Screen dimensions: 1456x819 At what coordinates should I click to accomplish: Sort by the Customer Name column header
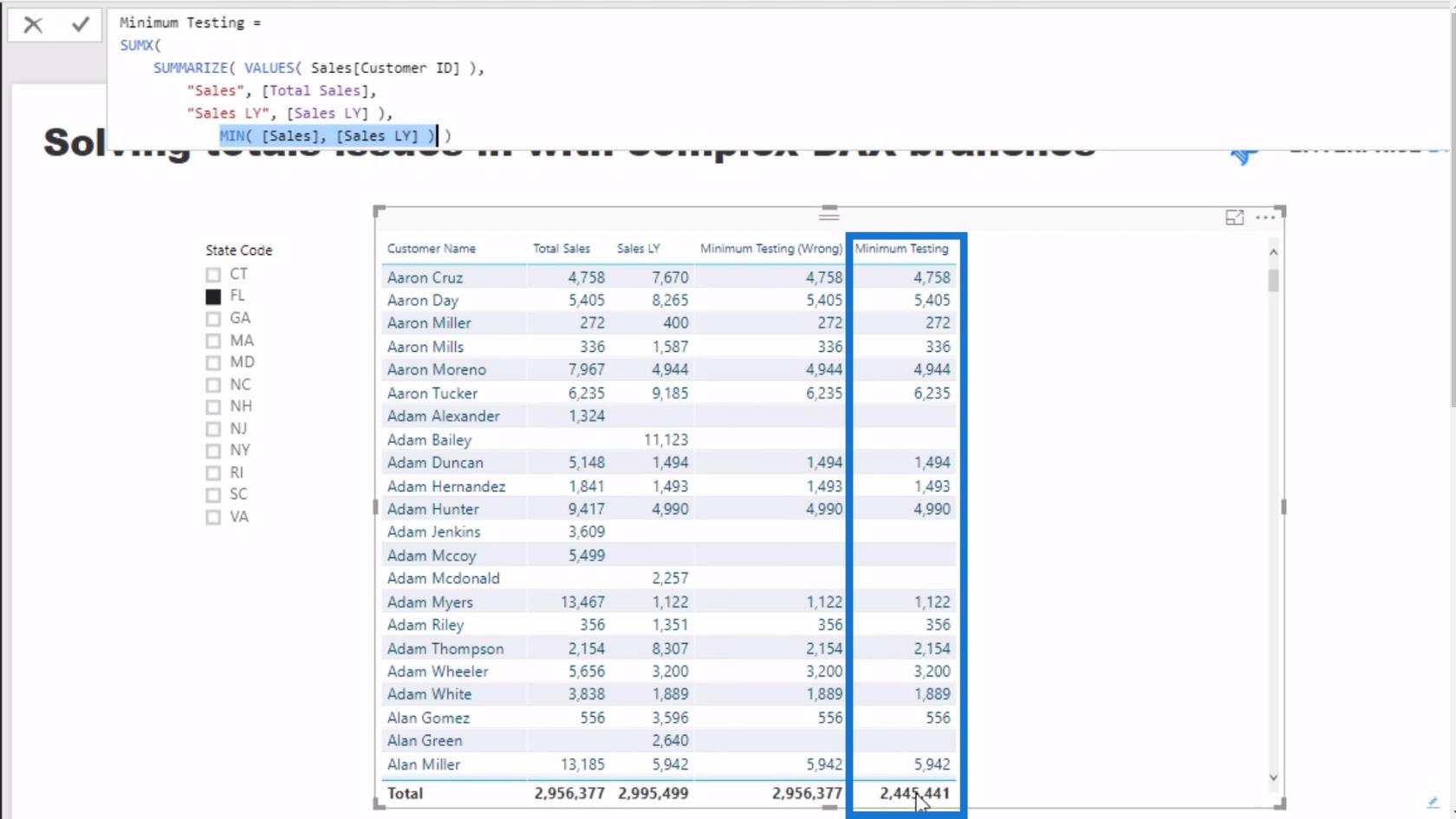click(432, 249)
